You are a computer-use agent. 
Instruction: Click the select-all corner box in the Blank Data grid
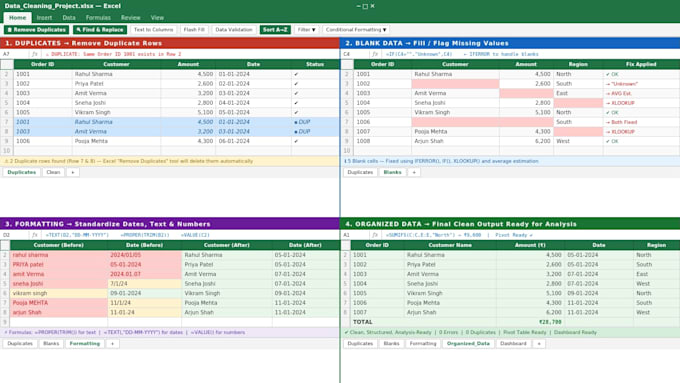point(347,65)
